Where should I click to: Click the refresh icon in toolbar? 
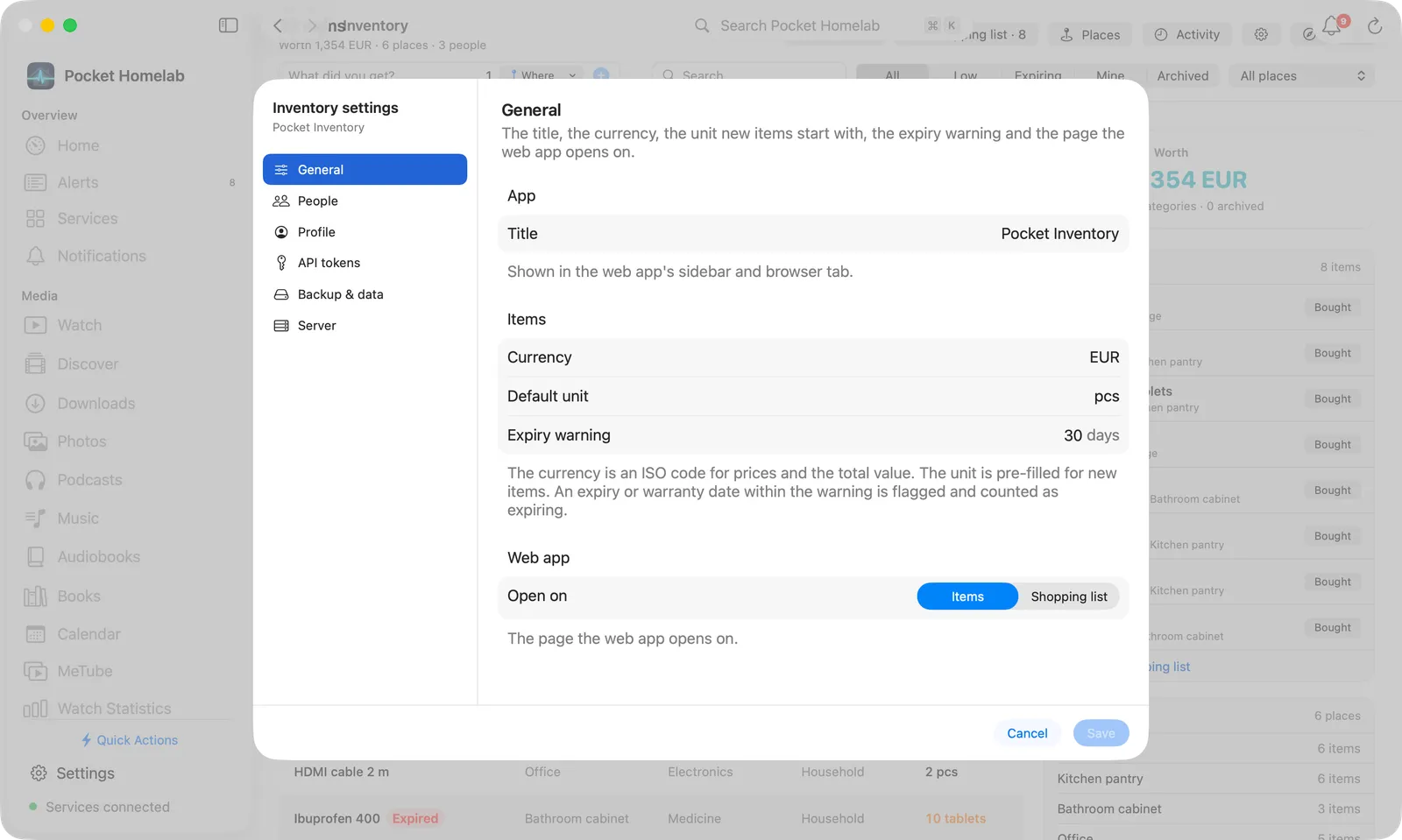pyautogui.click(x=1374, y=26)
